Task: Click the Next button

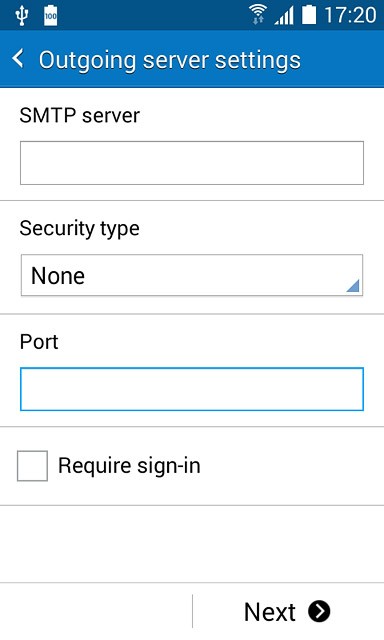Action: [x=288, y=611]
